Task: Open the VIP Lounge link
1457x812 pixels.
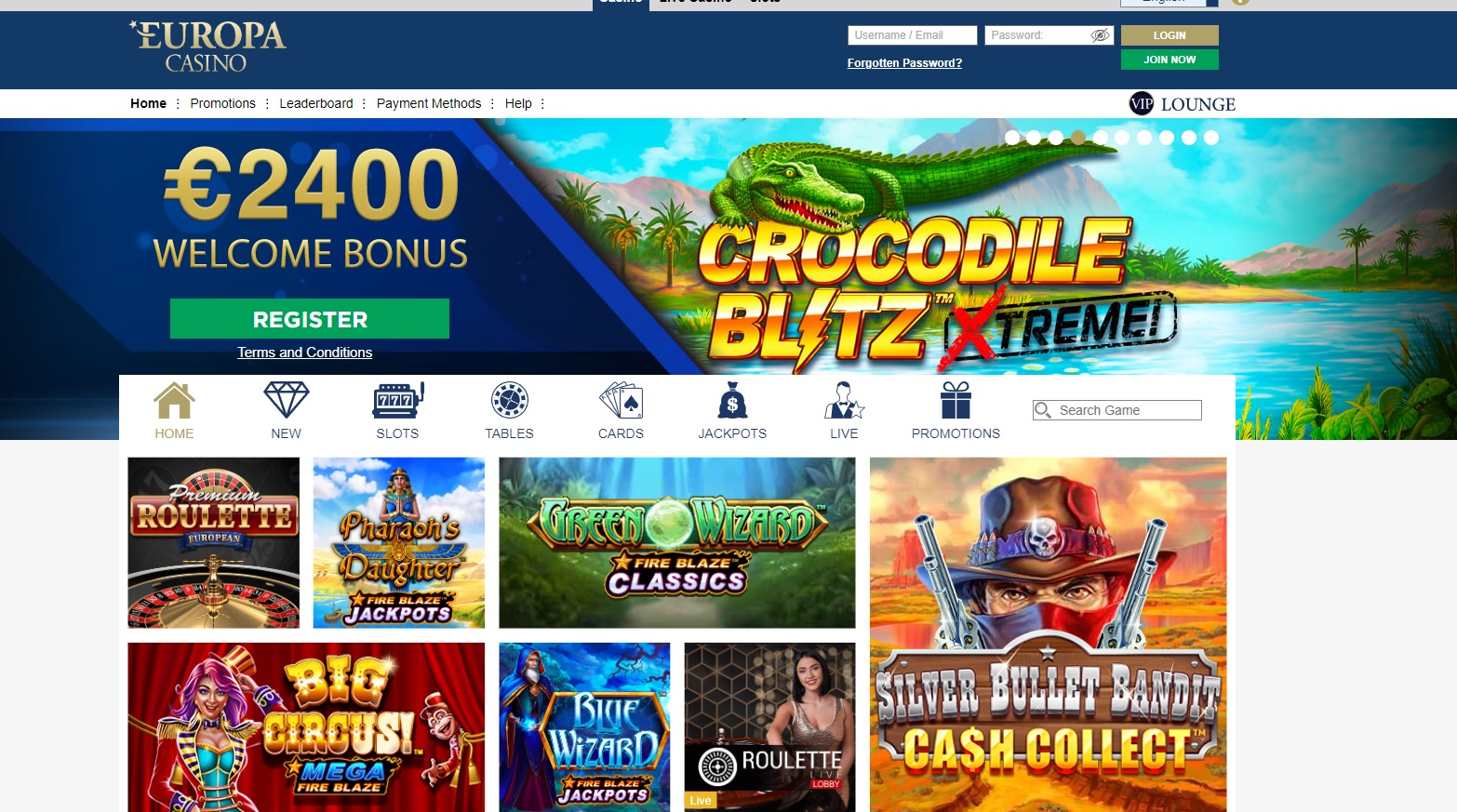Action: [x=1183, y=104]
